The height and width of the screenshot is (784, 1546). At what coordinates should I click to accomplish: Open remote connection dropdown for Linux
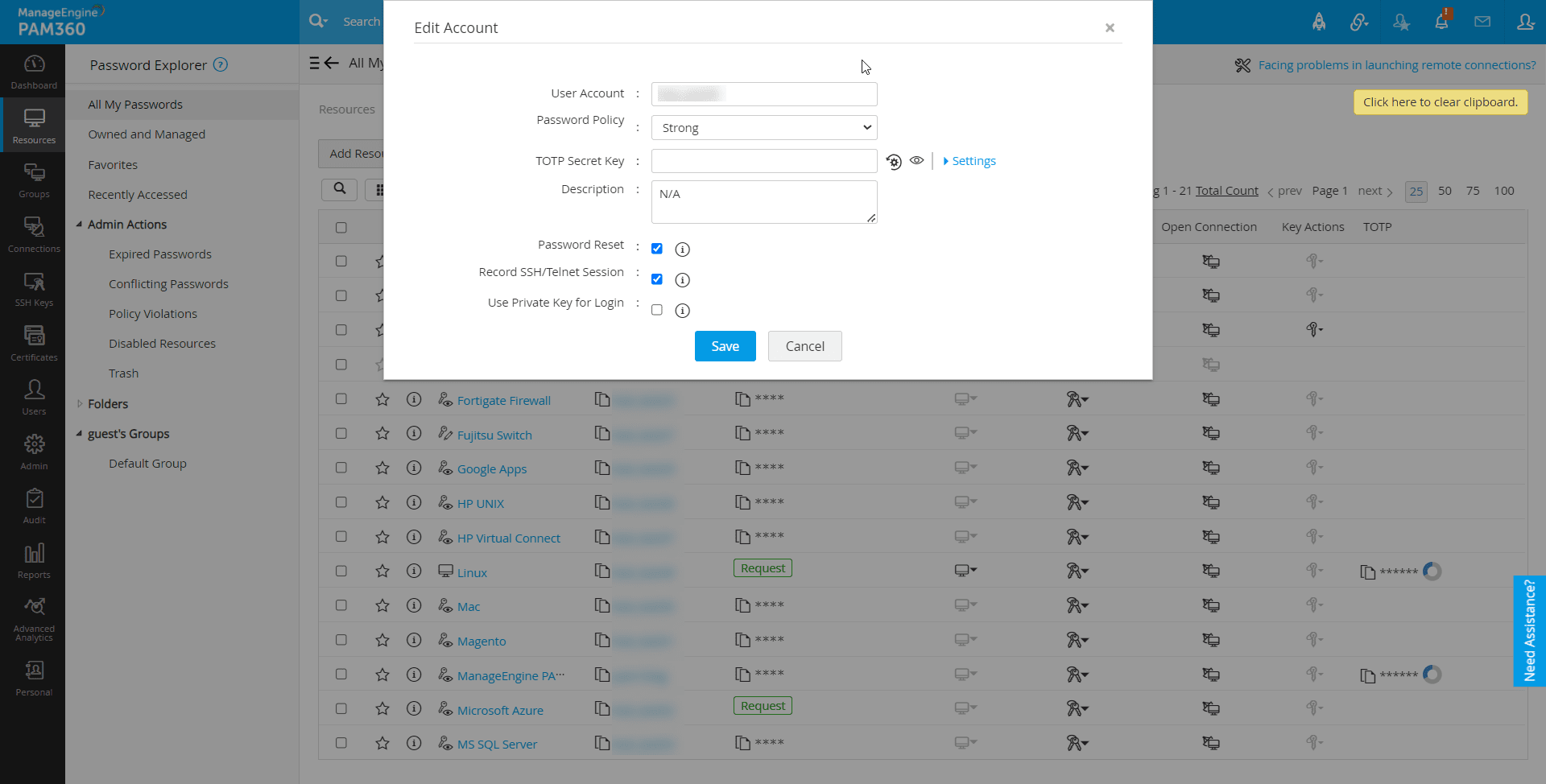click(965, 571)
